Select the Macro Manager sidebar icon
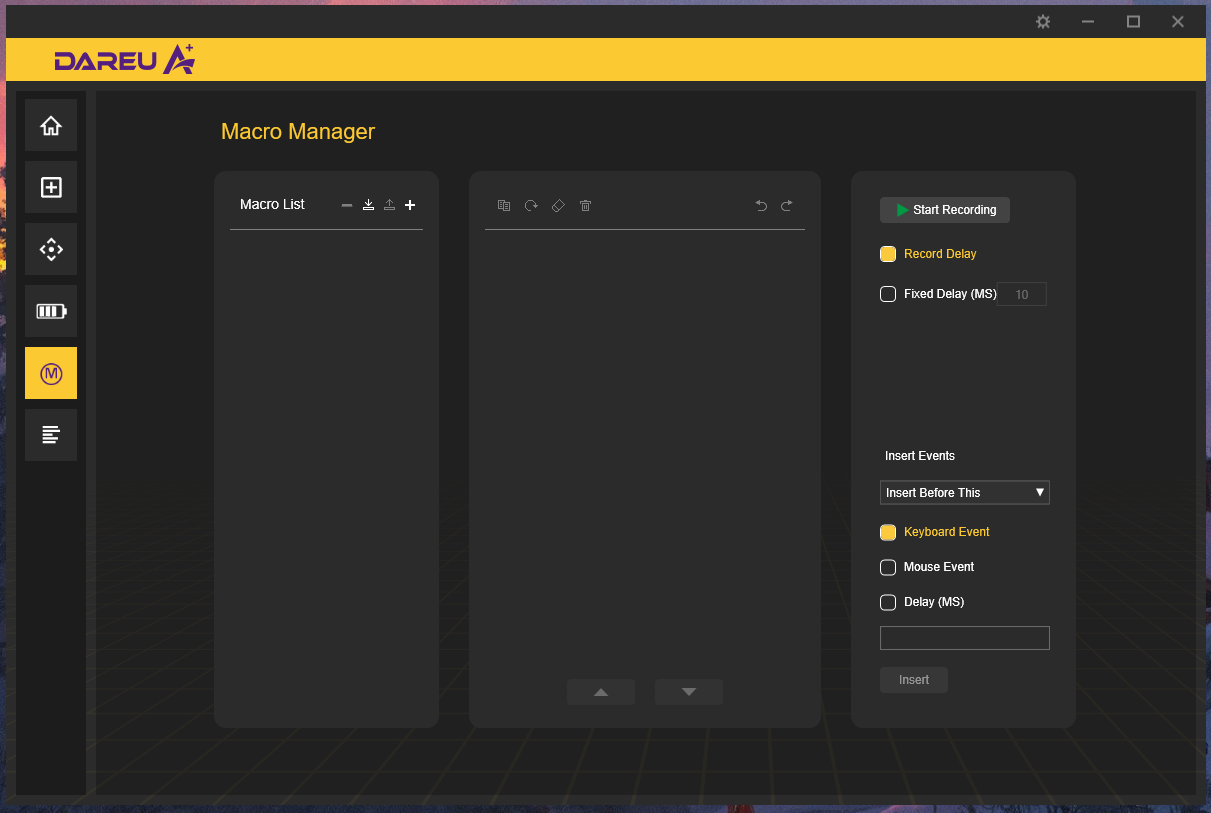 point(51,373)
